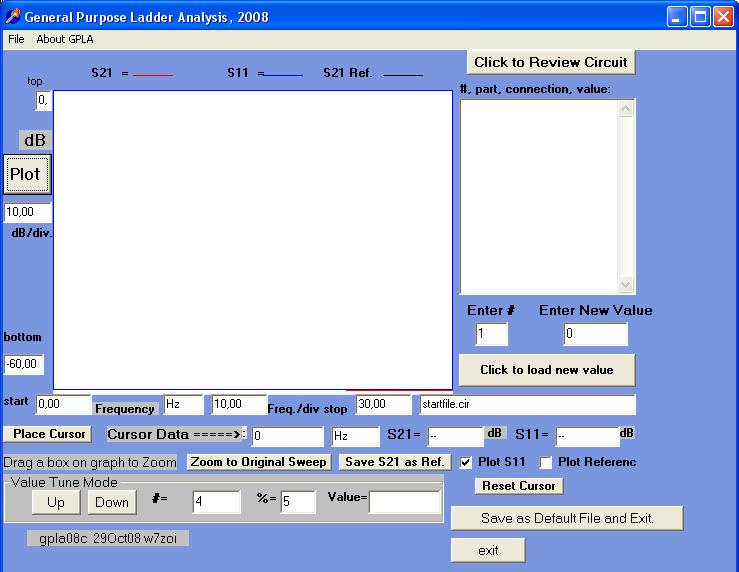Click the top dB value field
This screenshot has width=739, height=572.
tap(43, 101)
